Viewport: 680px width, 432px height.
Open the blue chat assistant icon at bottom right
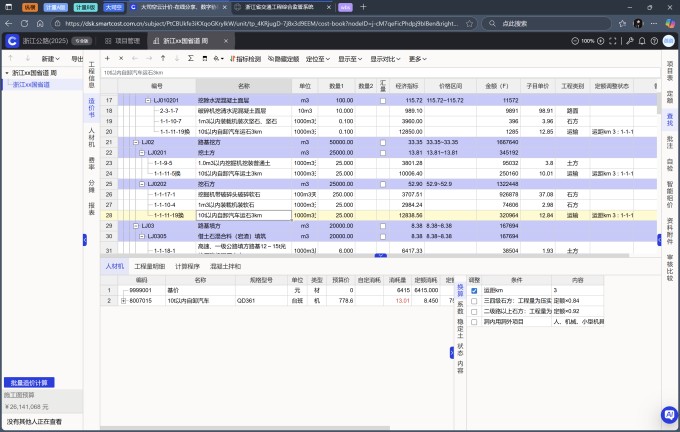(667, 413)
